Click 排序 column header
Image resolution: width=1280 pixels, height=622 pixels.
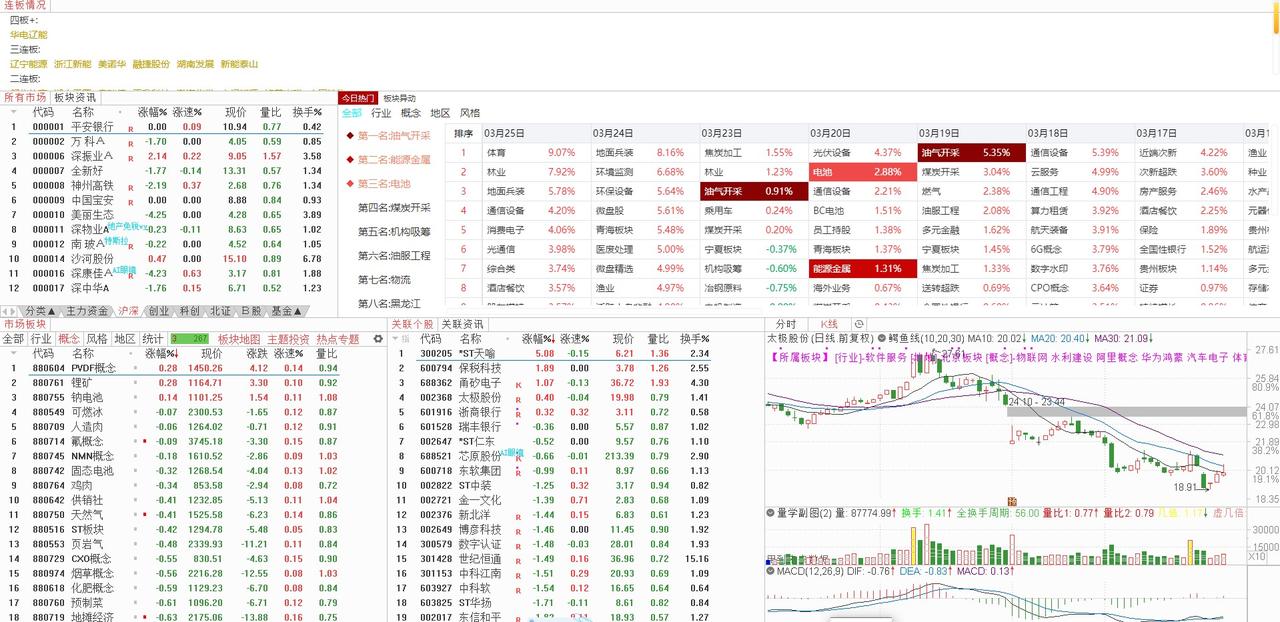click(464, 133)
